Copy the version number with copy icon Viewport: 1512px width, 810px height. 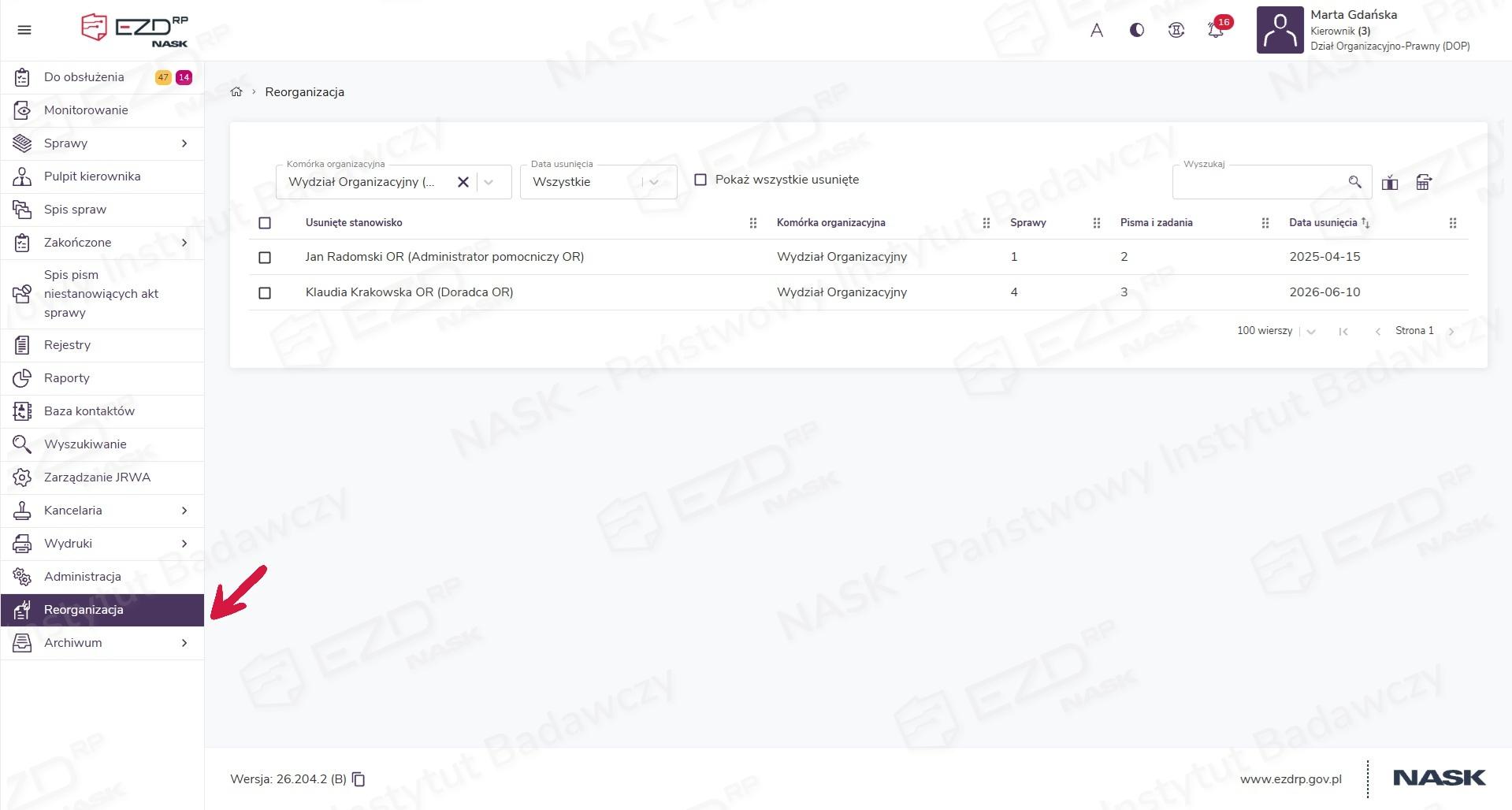coord(358,779)
